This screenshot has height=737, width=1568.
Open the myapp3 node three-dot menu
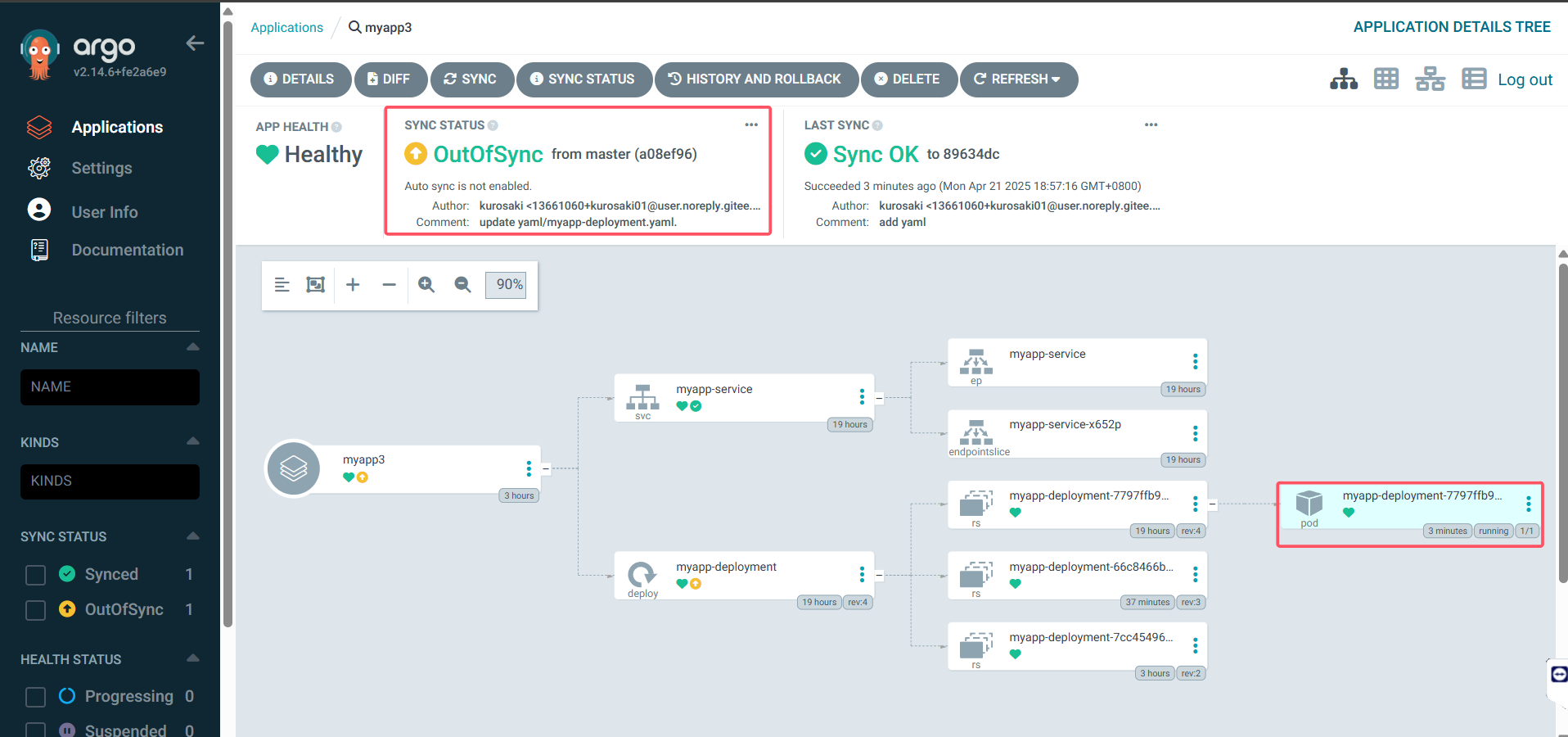tap(529, 468)
